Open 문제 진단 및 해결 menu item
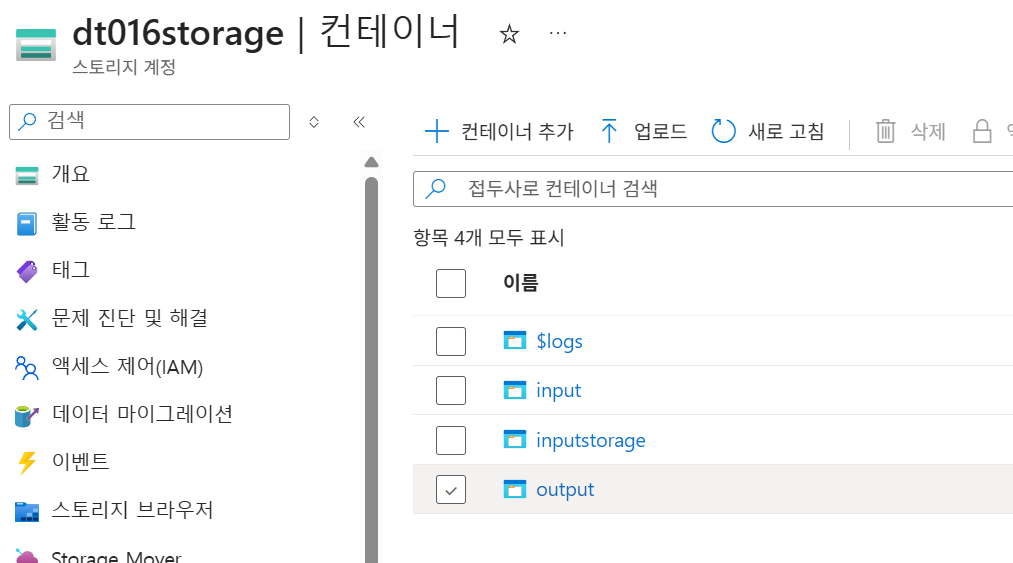 [130, 318]
